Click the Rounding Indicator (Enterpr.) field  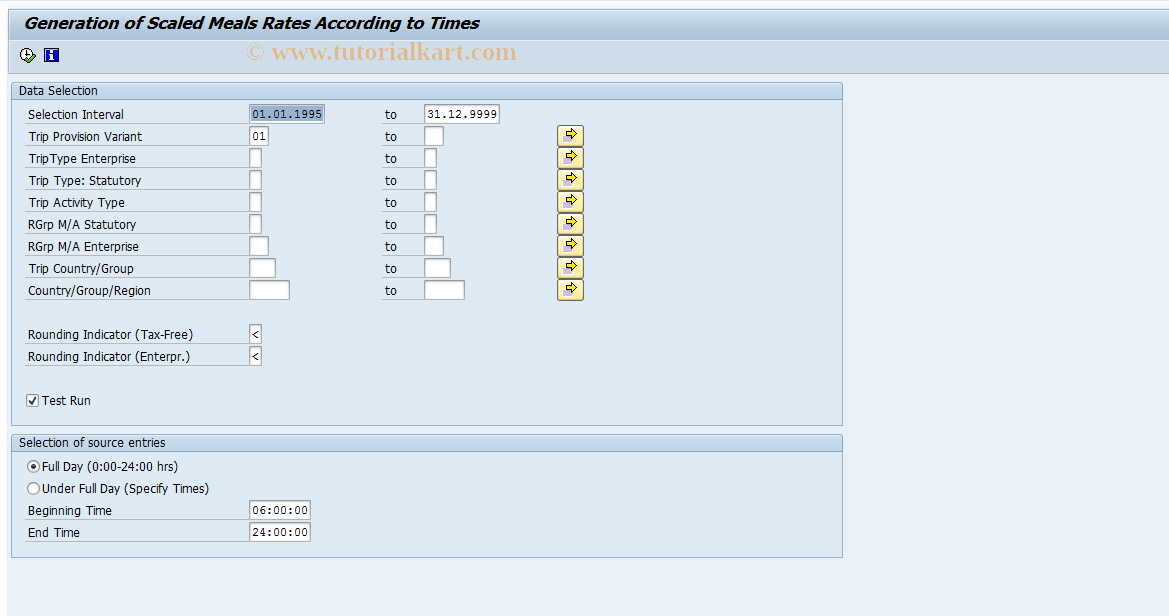(256, 356)
